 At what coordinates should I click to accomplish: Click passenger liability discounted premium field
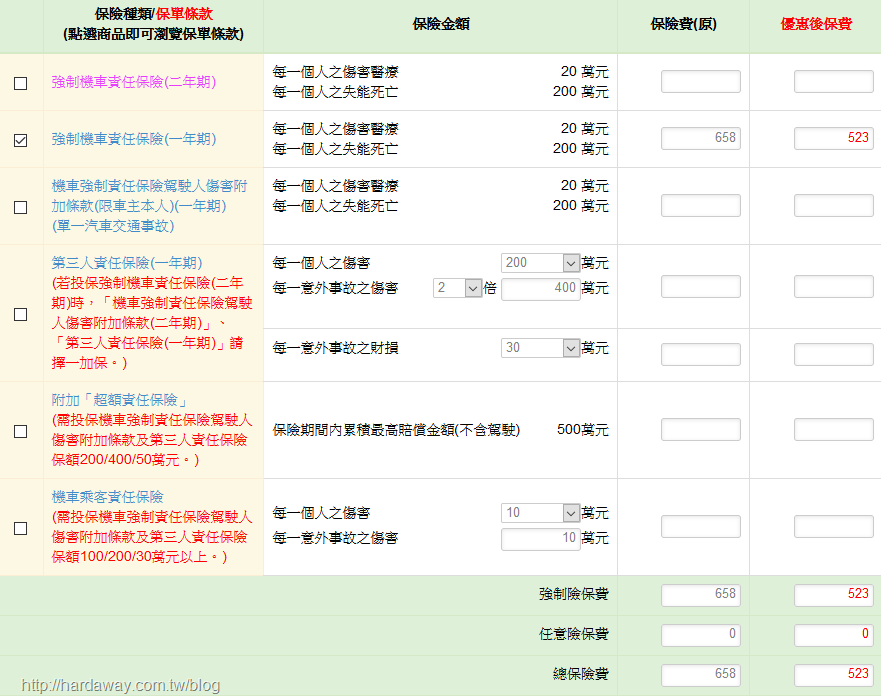834,527
